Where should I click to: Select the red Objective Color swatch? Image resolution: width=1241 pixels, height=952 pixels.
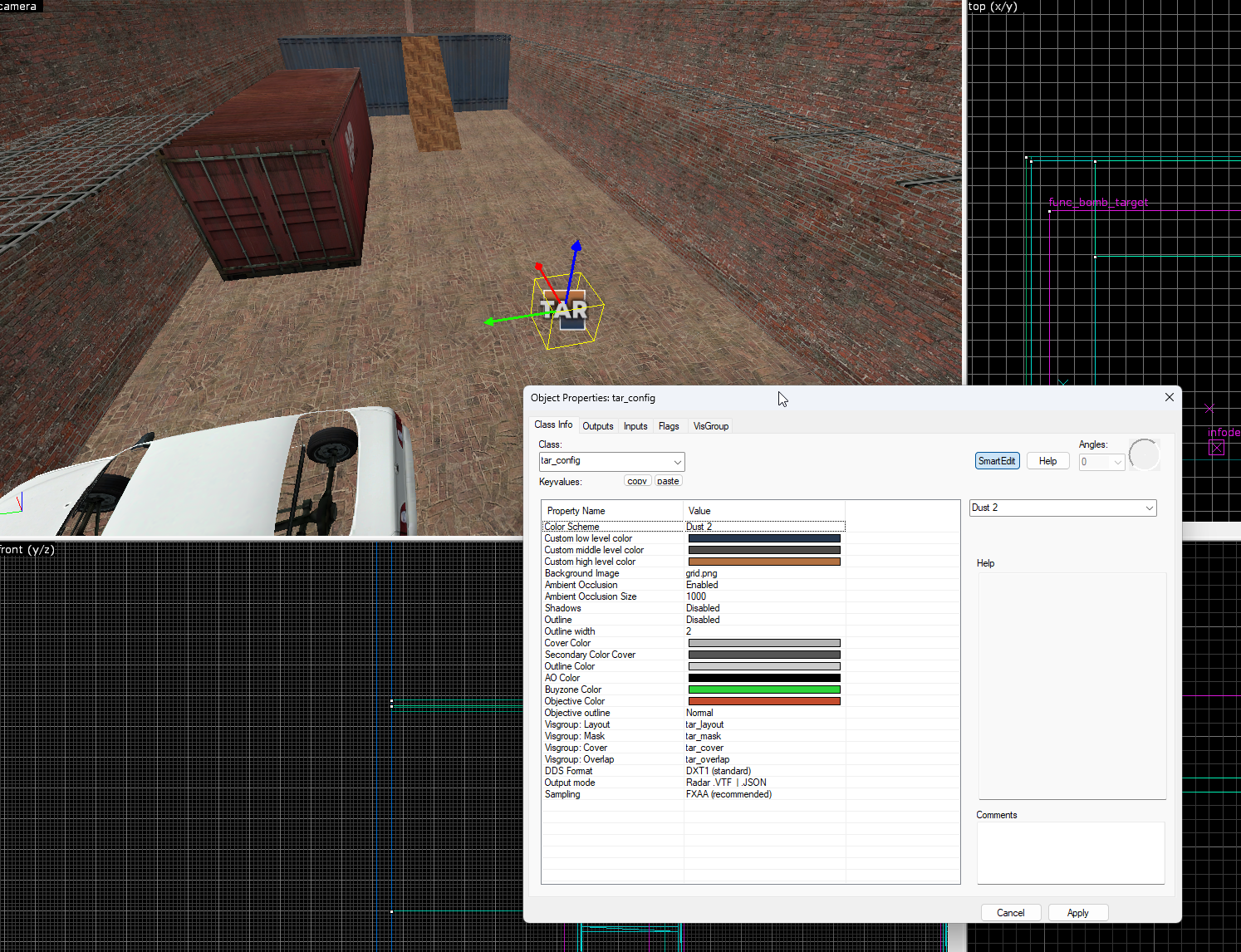[x=764, y=701]
